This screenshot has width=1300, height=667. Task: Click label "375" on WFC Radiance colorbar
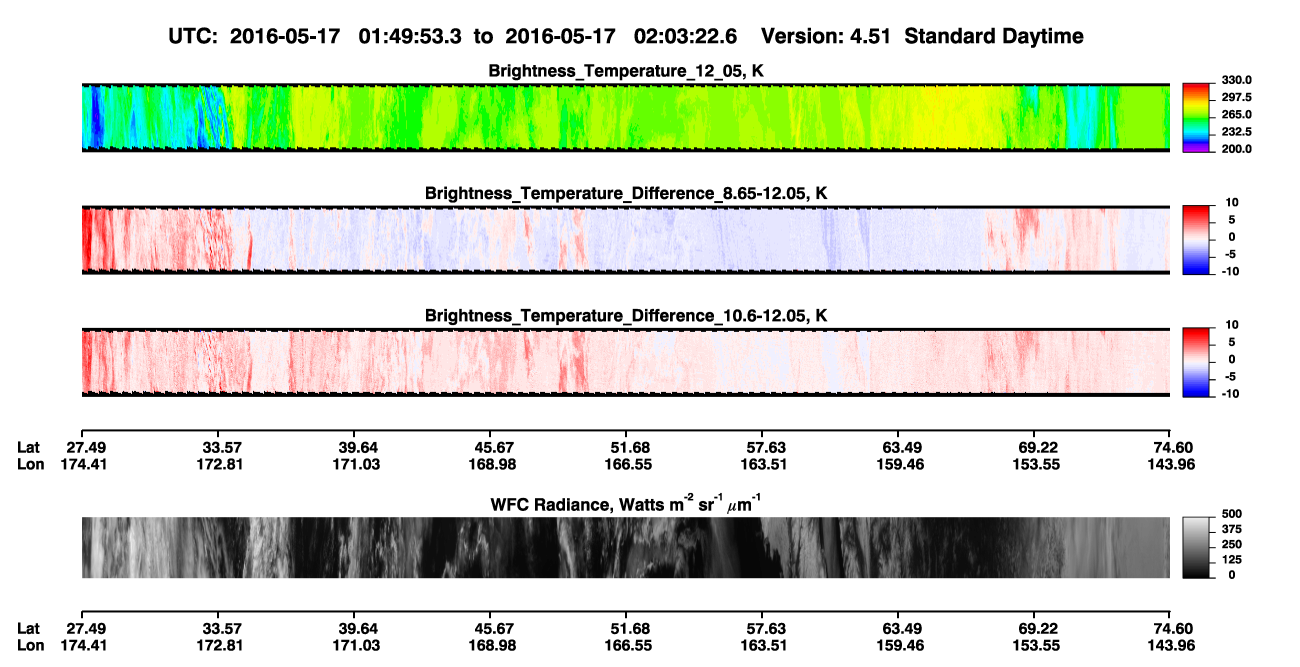[1231, 529]
